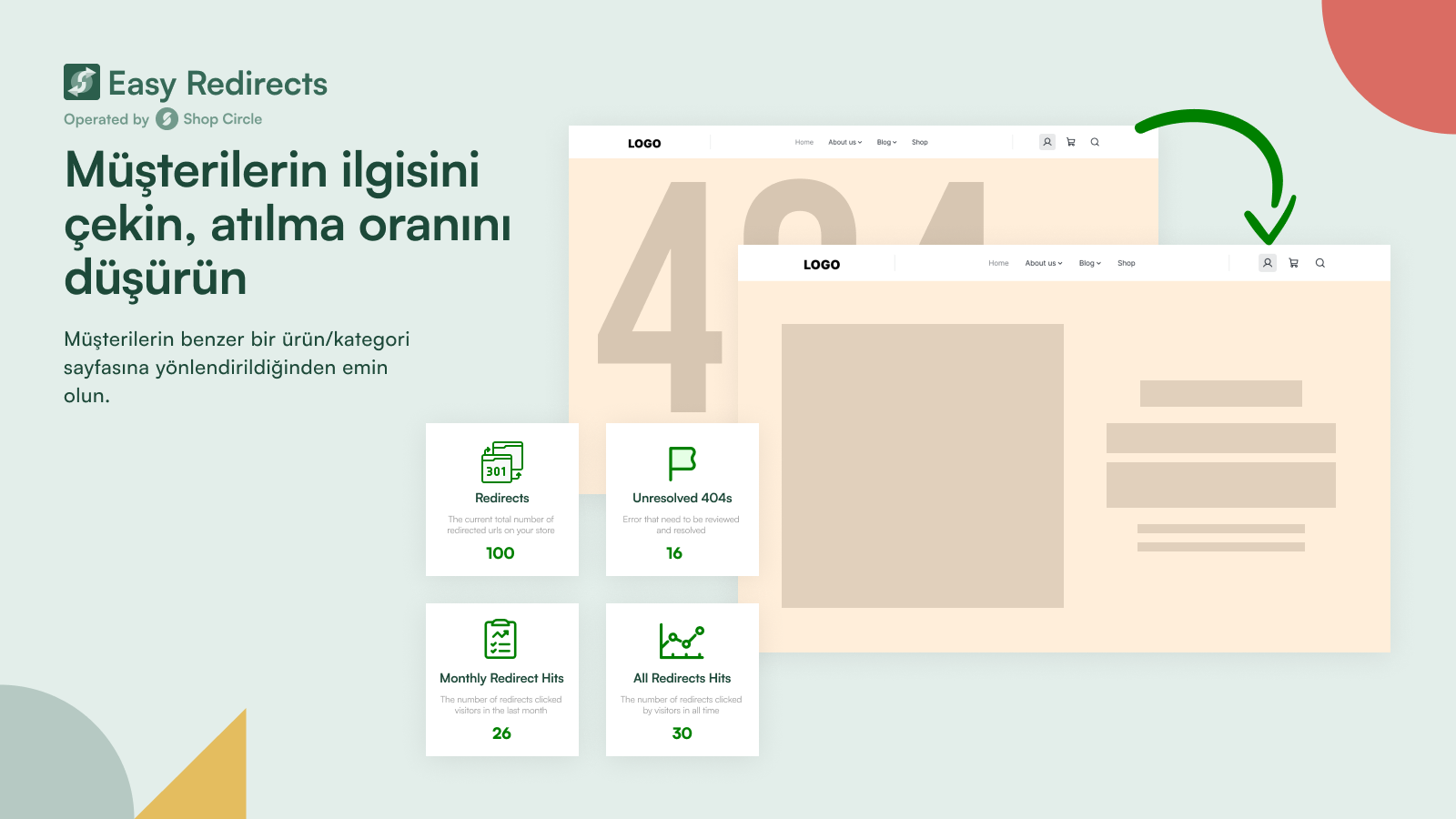Viewport: 1456px width, 819px height.
Task: Click the 'Müşterilerin benzer bir ürün/kategori' paragraph
Action: [237, 367]
